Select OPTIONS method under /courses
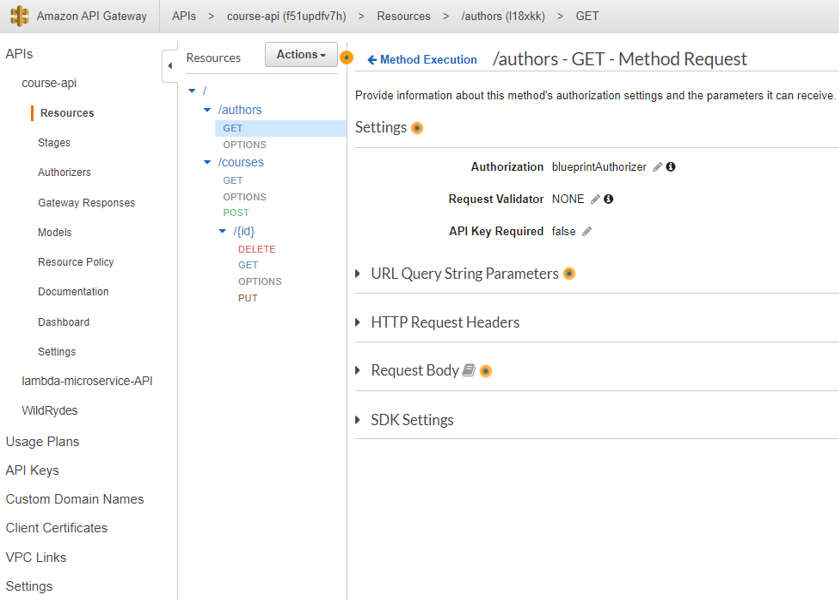 [x=245, y=197]
